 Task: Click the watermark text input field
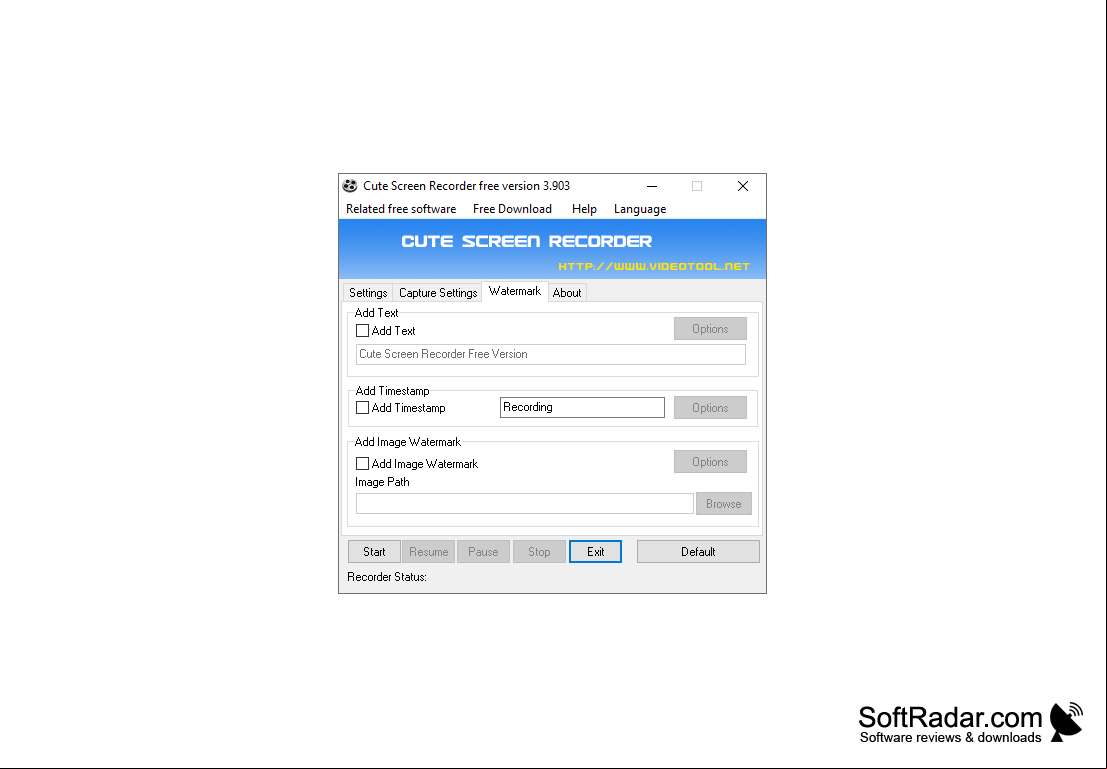pyautogui.click(x=551, y=354)
